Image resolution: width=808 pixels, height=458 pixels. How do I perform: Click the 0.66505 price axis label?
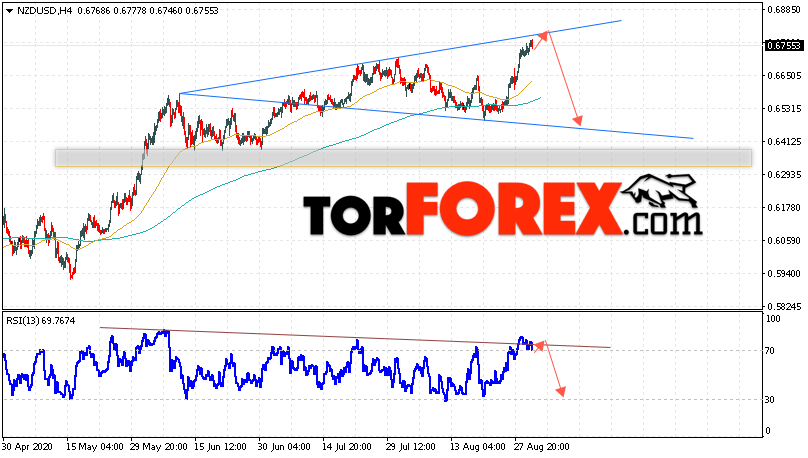click(x=784, y=76)
